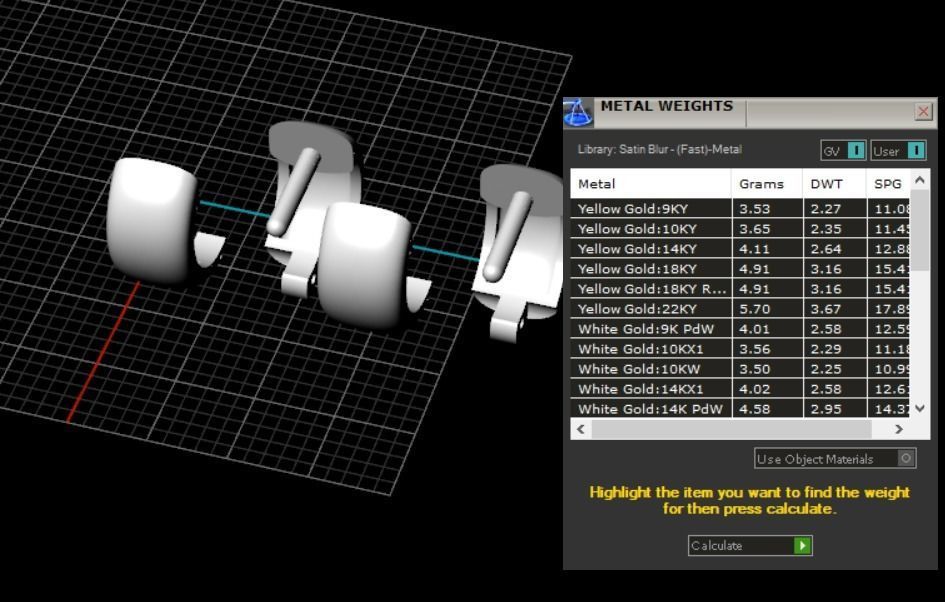The image size is (945, 602).
Task: Click the horizontal scrollbar thumb
Action: [731, 429]
